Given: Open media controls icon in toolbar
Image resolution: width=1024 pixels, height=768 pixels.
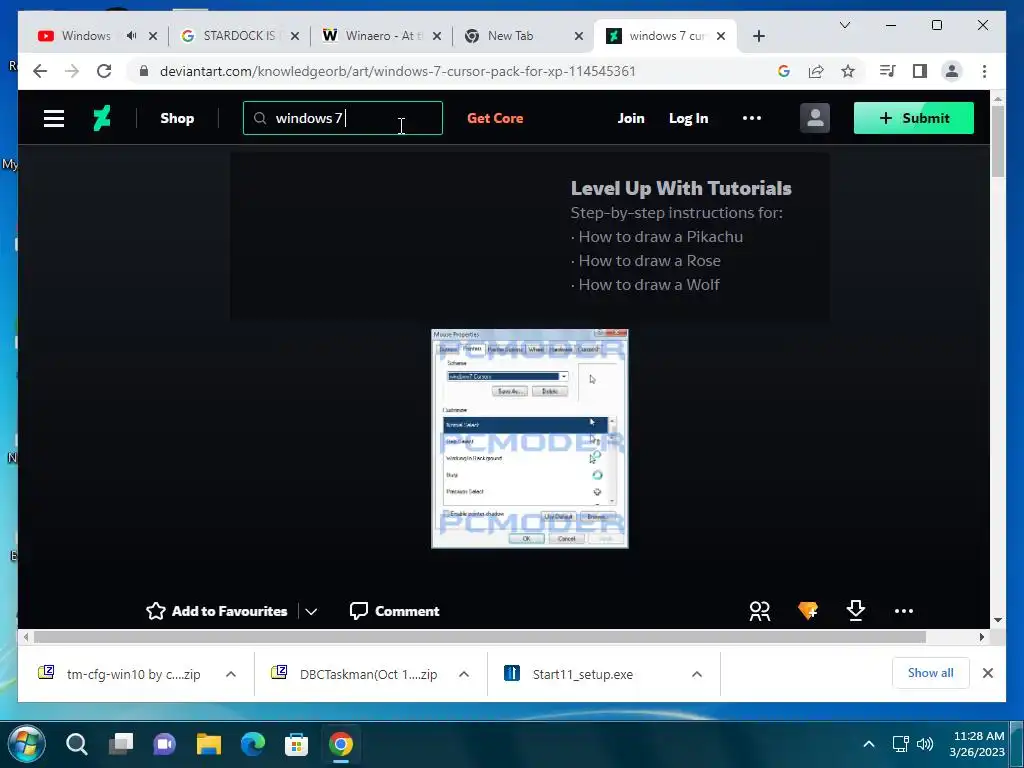Looking at the screenshot, I should (x=887, y=71).
